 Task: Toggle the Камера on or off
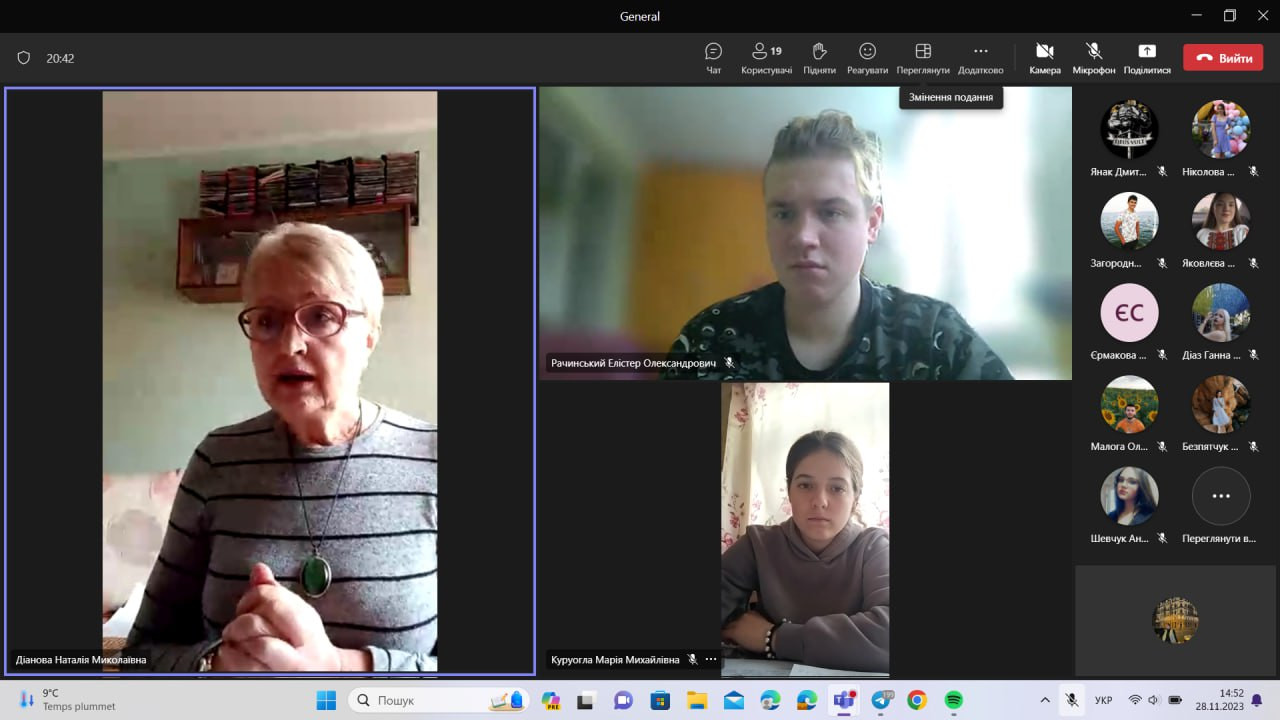click(x=1045, y=58)
